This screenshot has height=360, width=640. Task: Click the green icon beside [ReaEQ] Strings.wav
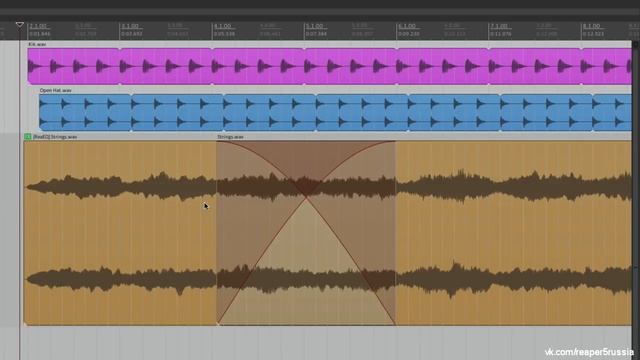click(28, 137)
